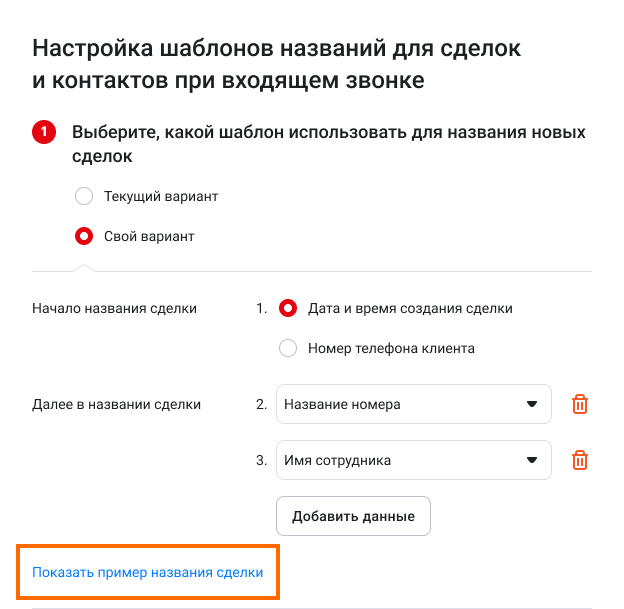Pick "Номер телефона клиента" radio option
The image size is (624, 609).
[x=289, y=349]
